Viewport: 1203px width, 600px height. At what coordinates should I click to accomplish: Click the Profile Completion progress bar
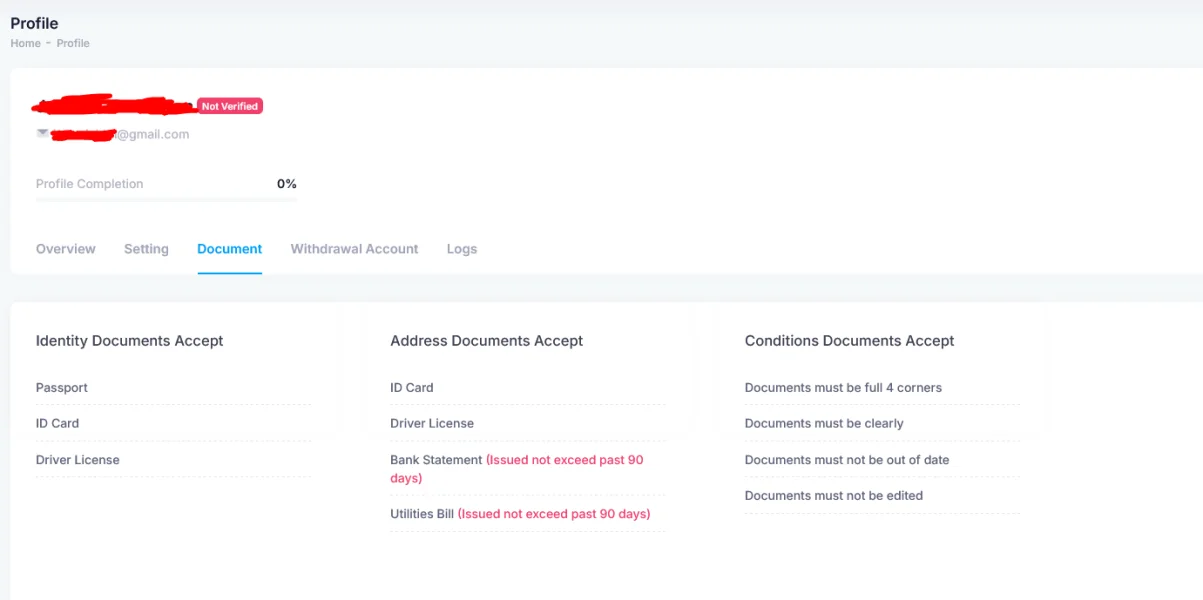[166, 199]
